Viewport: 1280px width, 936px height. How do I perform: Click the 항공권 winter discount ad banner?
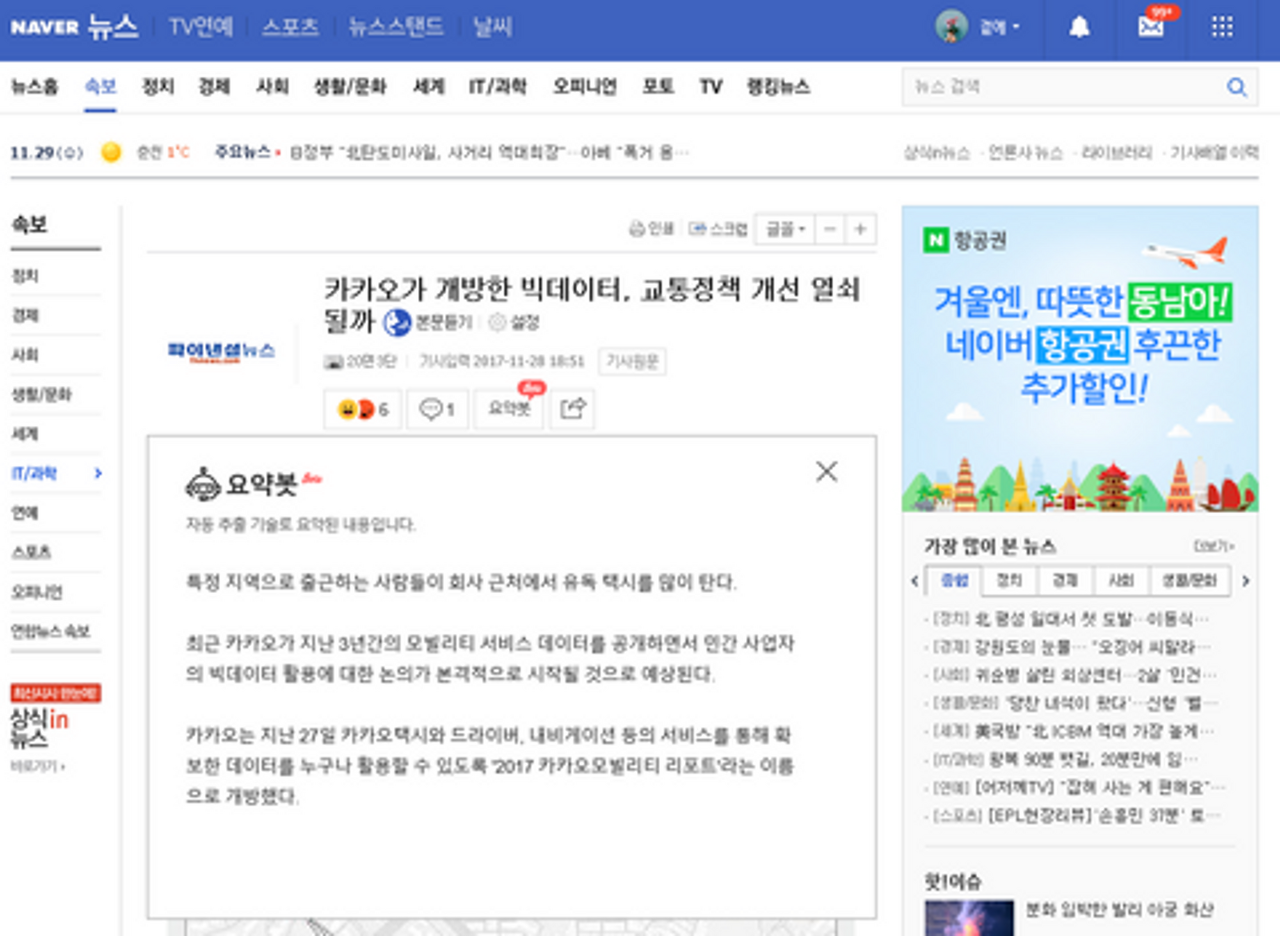(1080, 359)
